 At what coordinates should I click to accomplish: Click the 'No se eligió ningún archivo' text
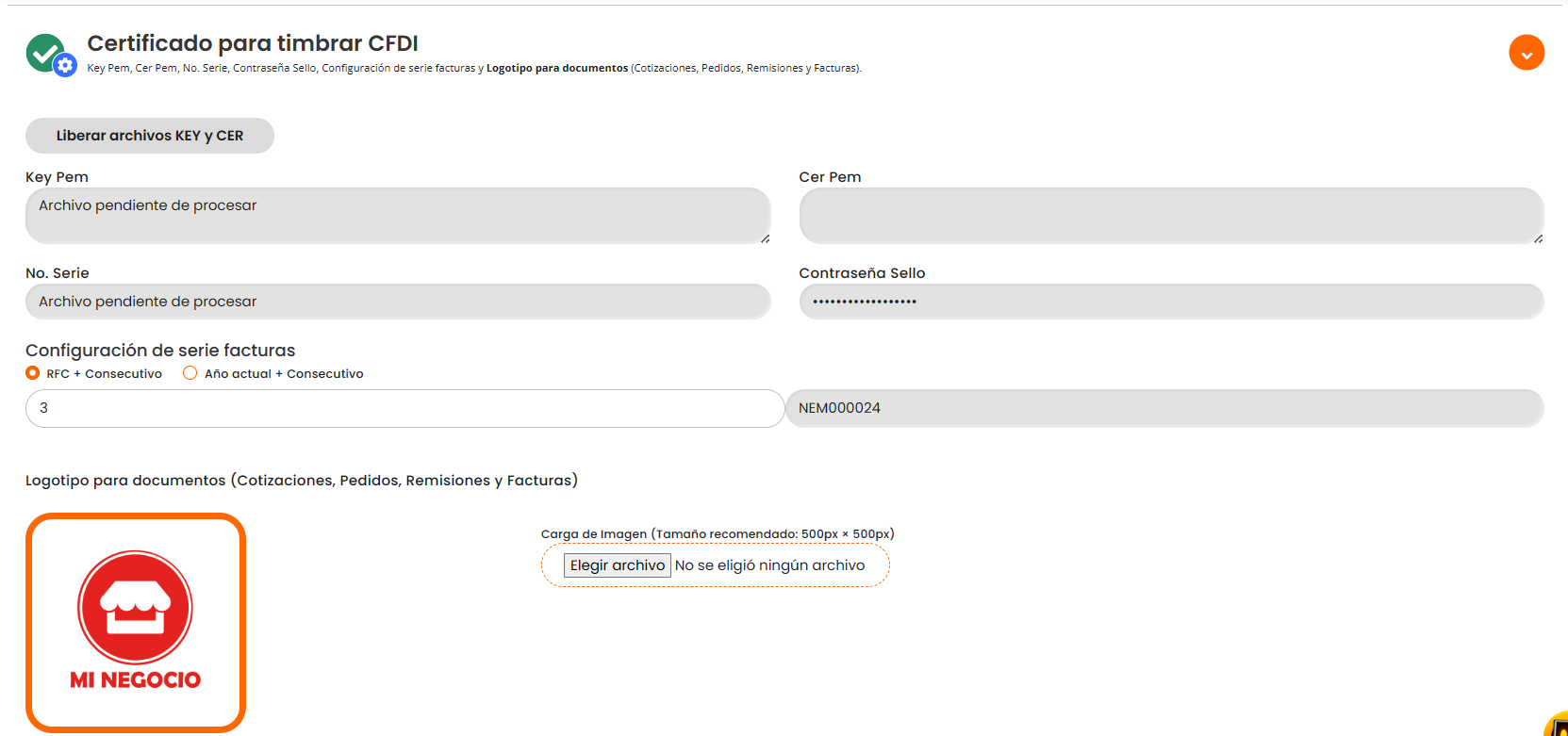coord(769,565)
